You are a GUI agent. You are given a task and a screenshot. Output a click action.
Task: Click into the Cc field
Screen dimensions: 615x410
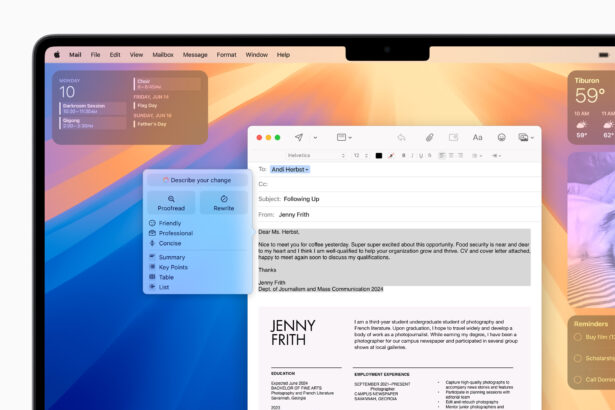[395, 184]
